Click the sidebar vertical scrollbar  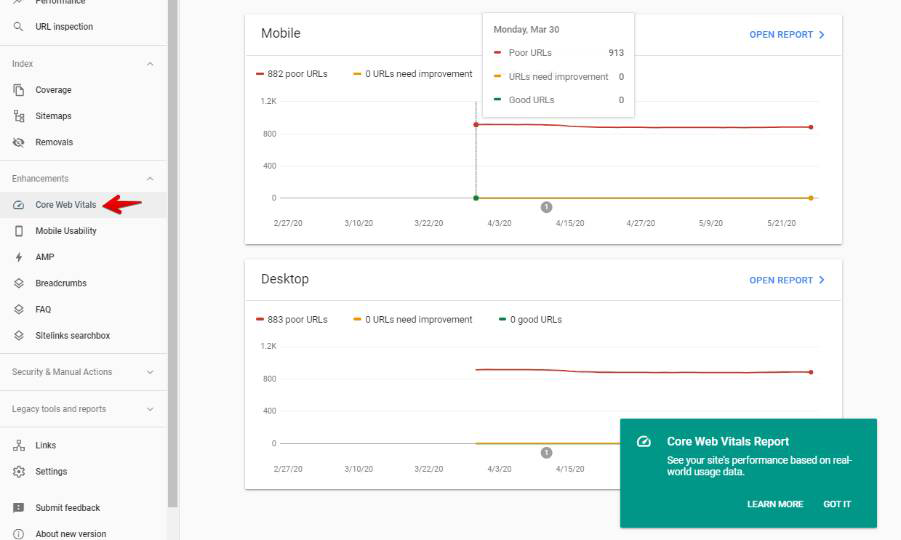(173, 250)
